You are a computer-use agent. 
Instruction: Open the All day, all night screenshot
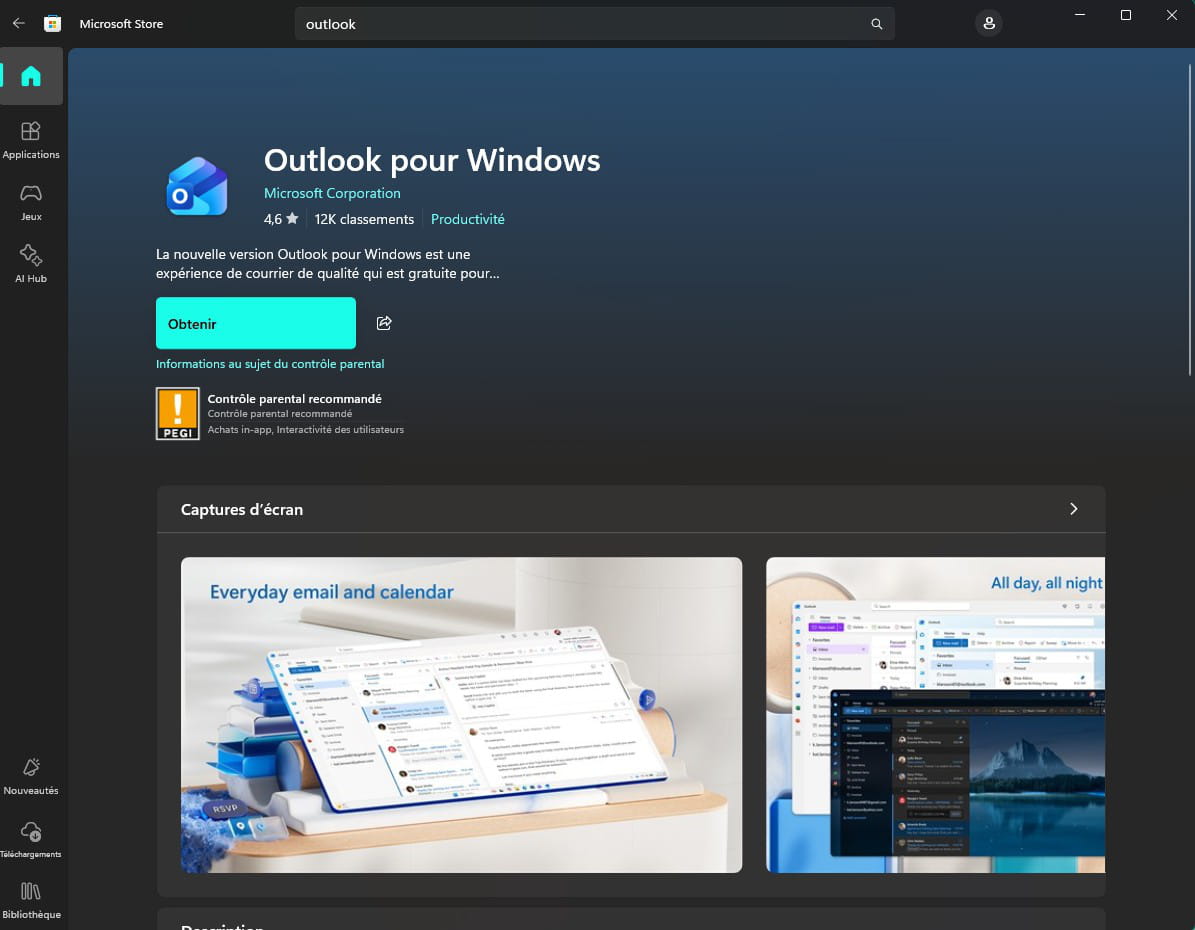coord(935,715)
